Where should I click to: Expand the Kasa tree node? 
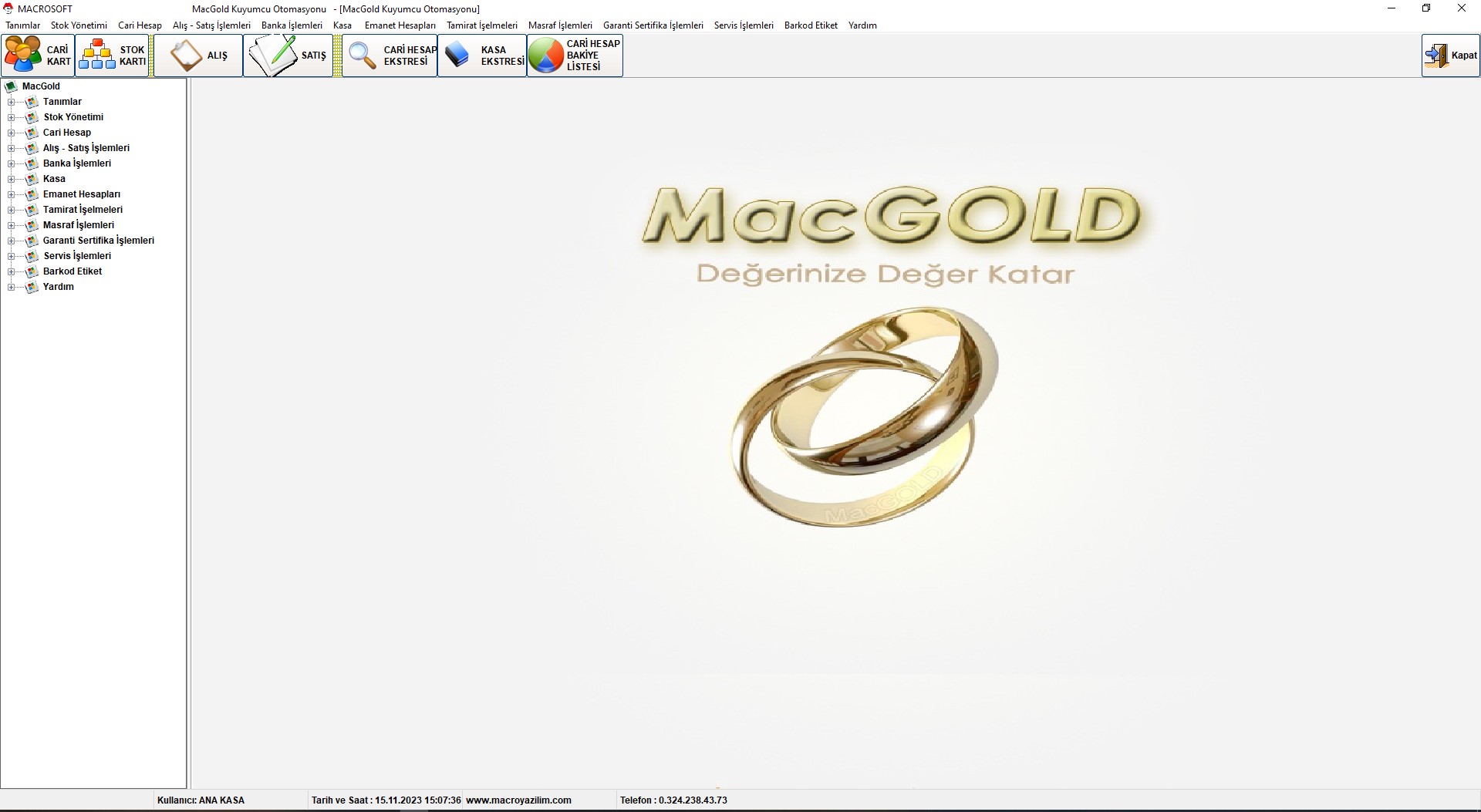click(11, 179)
